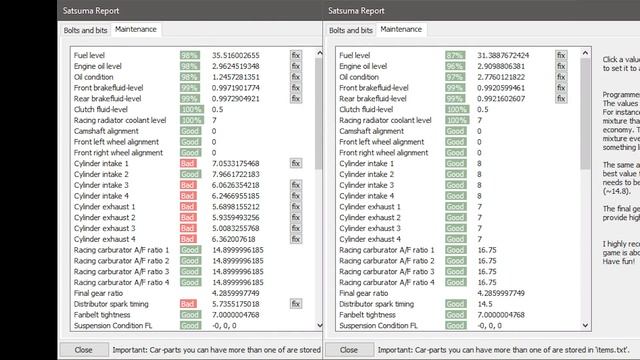Click fix for Cylinder exhaust 4 in left window

pos(296,239)
